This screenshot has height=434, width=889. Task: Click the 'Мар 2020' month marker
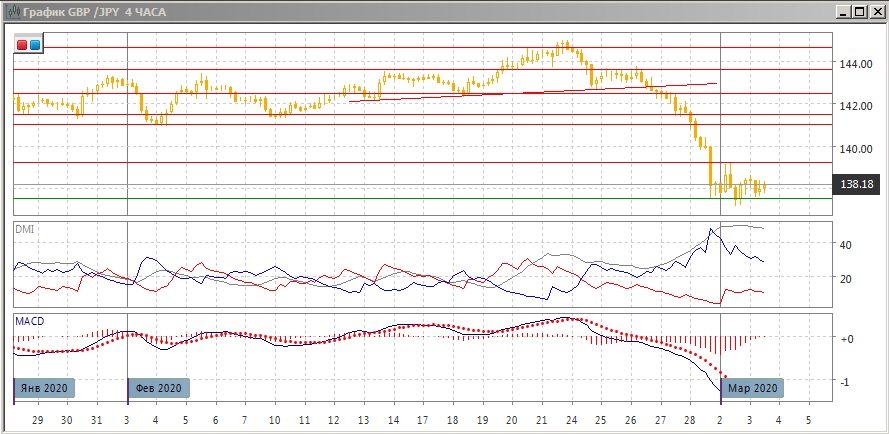click(x=752, y=389)
